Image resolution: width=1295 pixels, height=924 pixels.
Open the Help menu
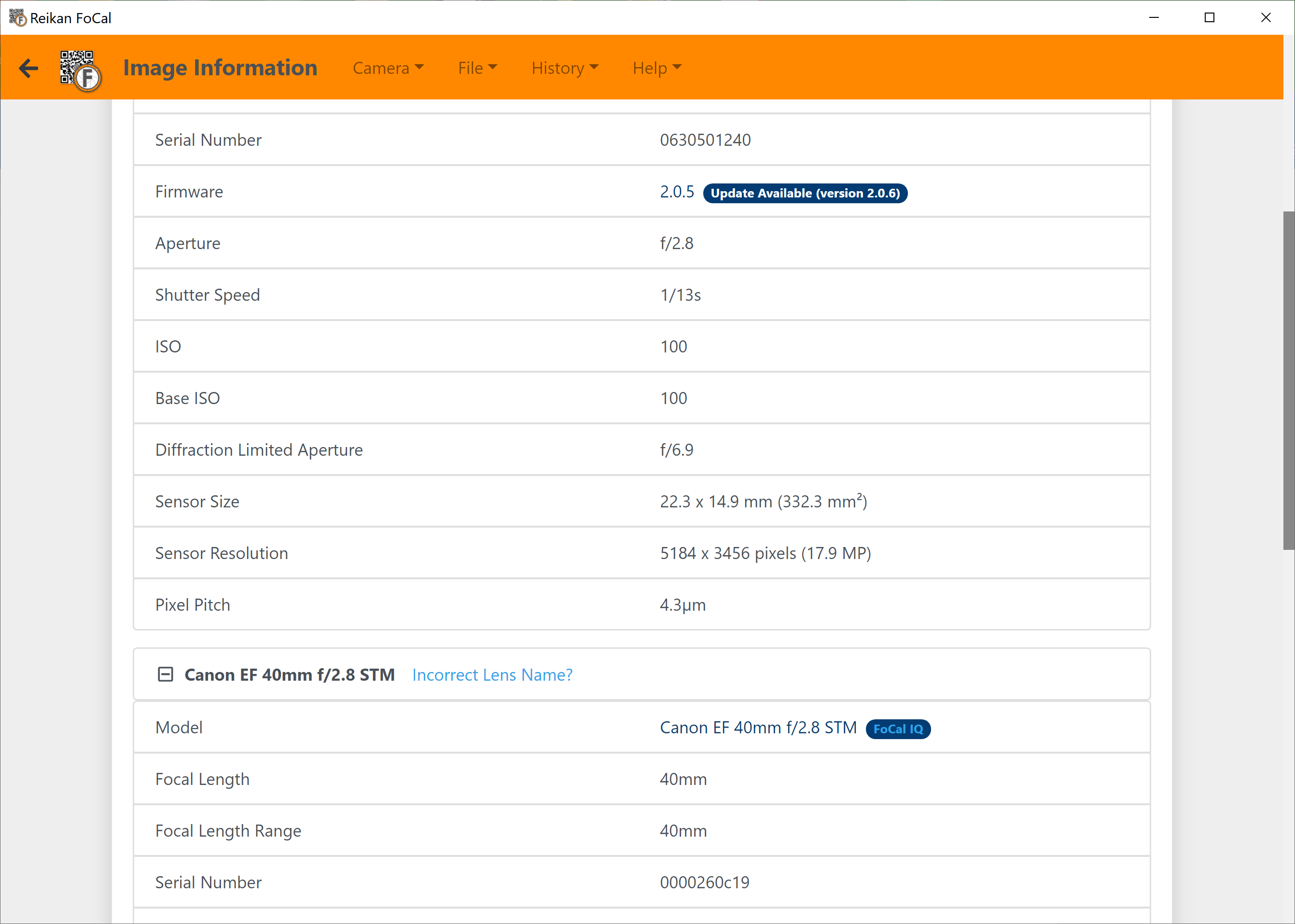(656, 68)
